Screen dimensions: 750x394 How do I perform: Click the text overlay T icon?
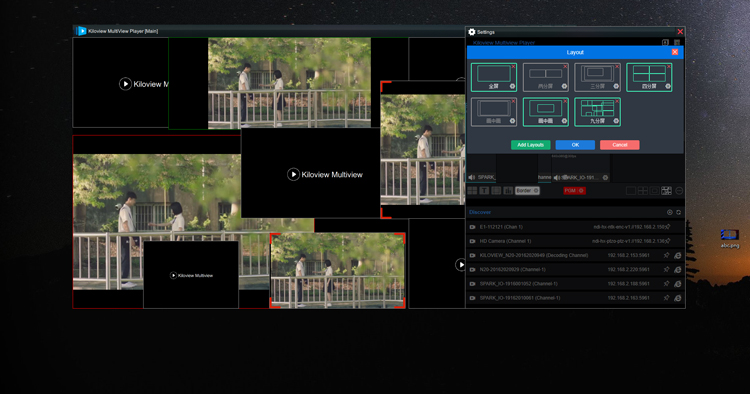click(484, 191)
